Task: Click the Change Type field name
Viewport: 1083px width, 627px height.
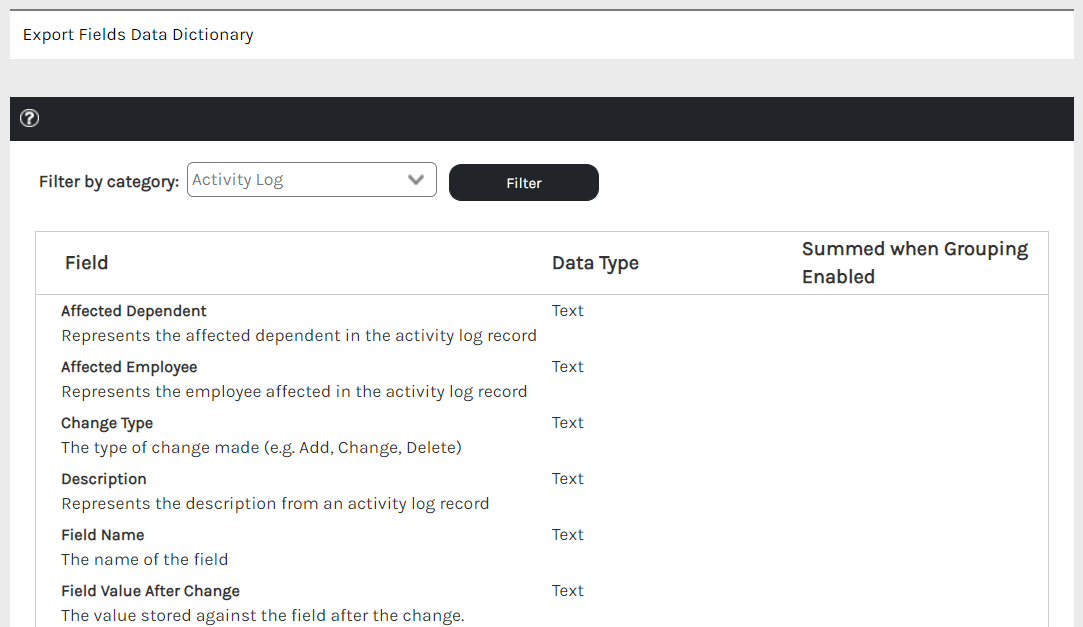Action: (x=107, y=423)
